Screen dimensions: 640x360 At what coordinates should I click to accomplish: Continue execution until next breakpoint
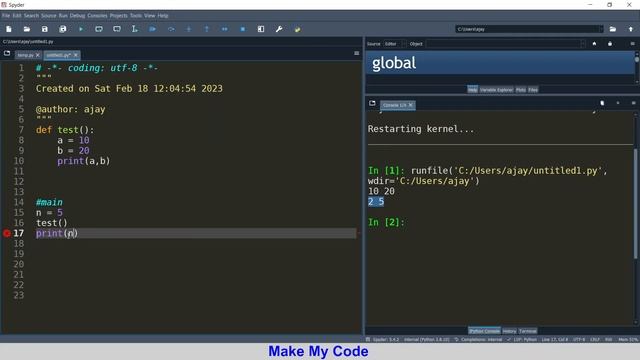pos(224,29)
